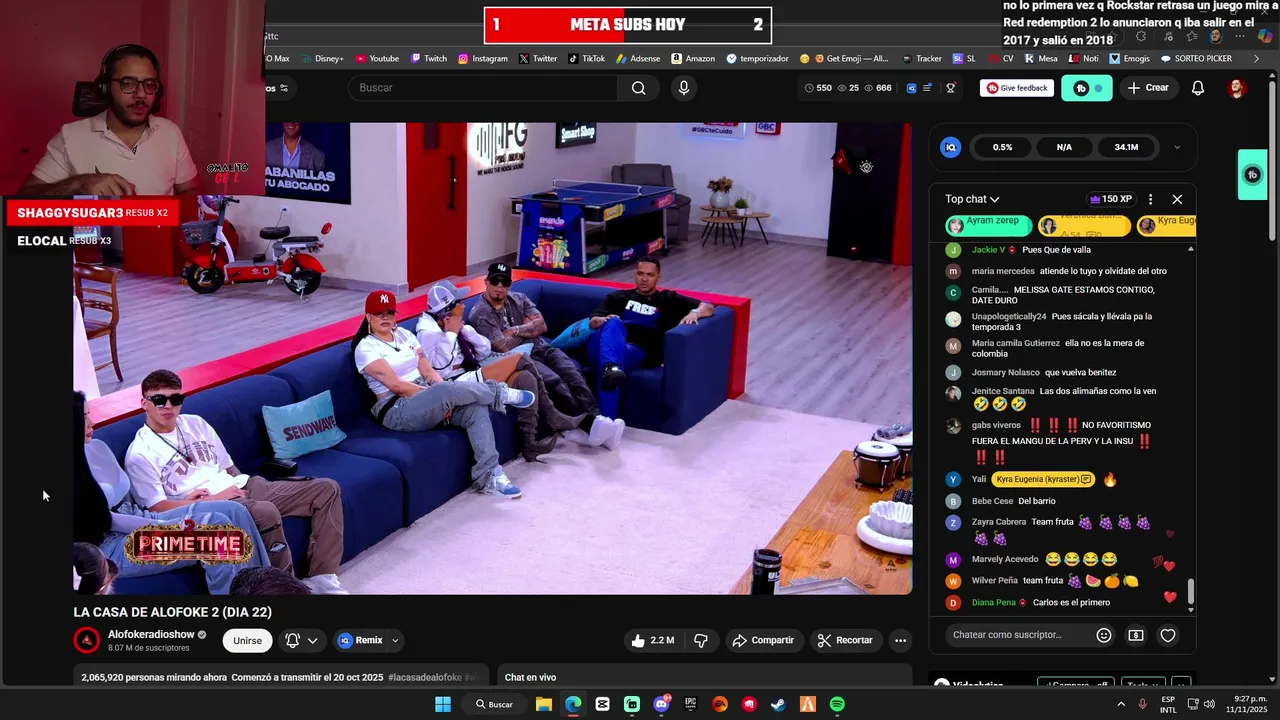Click the Remix button
The image size is (1280, 720).
pyautogui.click(x=361, y=640)
